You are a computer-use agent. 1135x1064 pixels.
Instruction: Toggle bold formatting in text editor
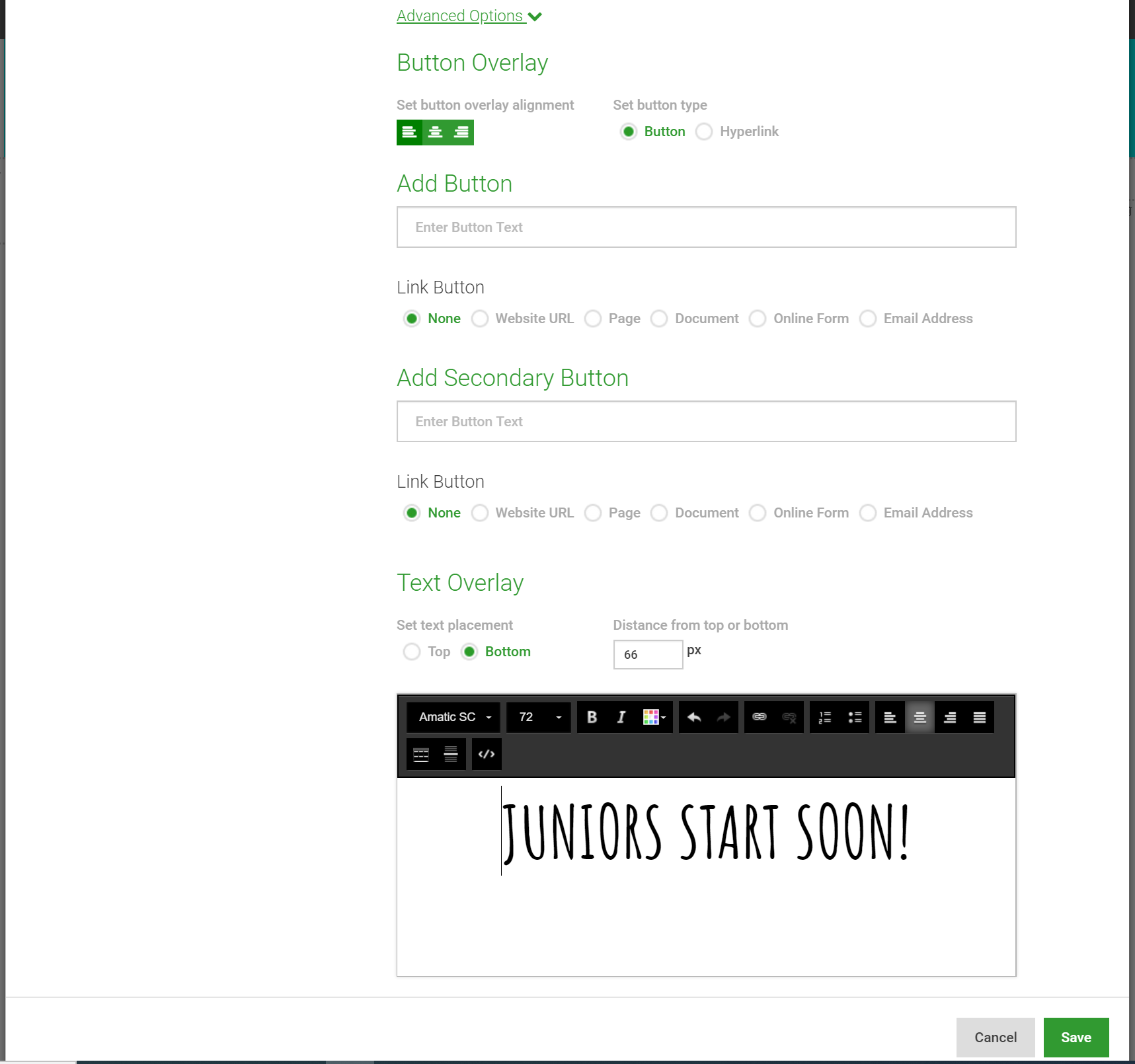click(592, 717)
